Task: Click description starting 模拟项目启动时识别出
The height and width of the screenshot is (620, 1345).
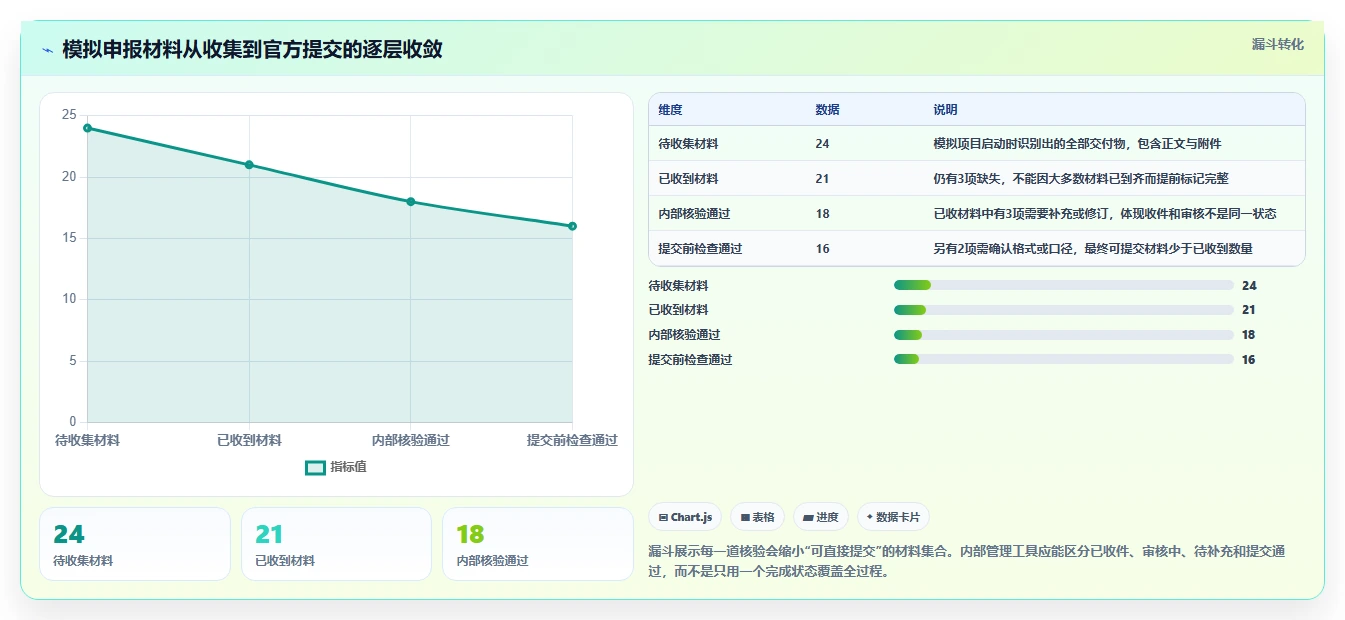Action: [1077, 144]
